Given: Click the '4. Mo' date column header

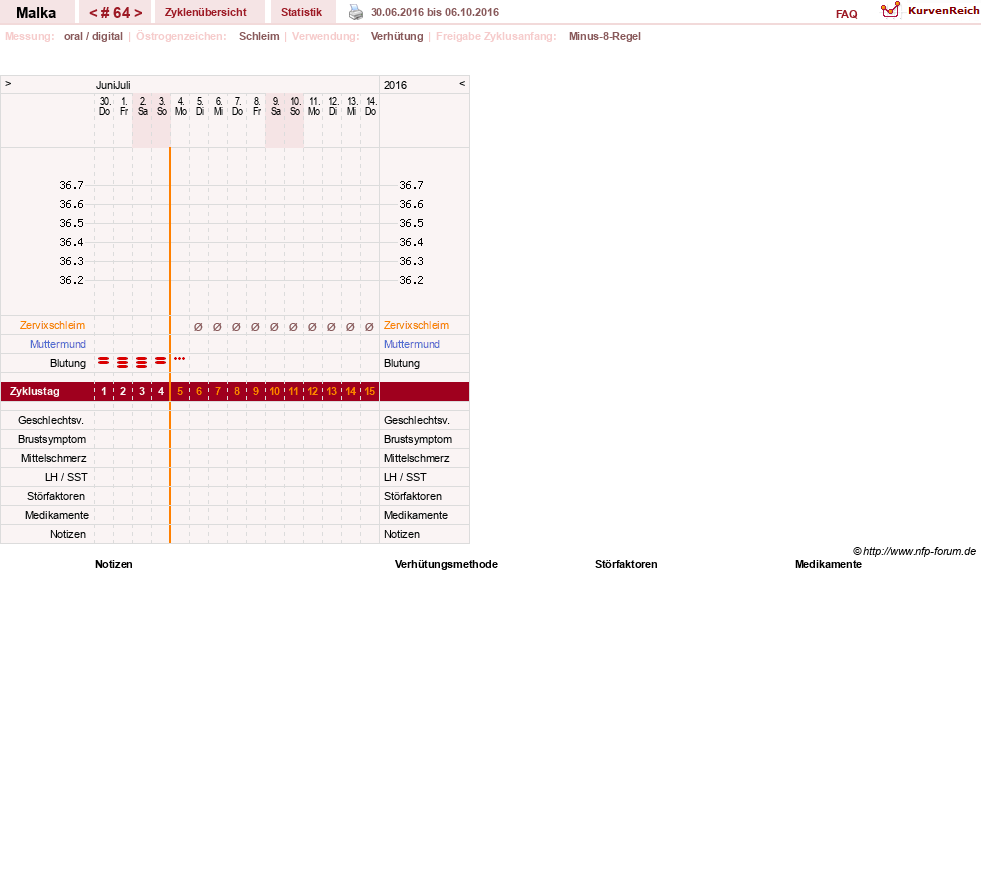Looking at the screenshot, I should (181, 106).
